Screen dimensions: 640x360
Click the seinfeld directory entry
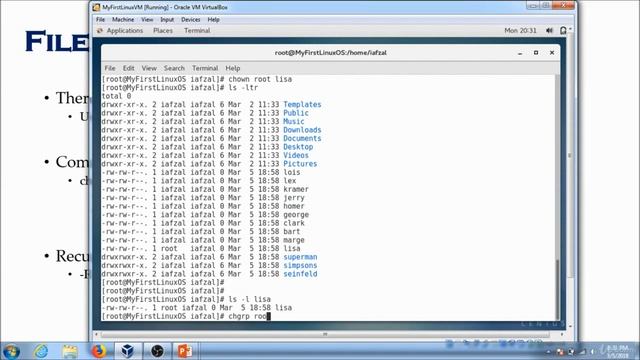[300, 274]
